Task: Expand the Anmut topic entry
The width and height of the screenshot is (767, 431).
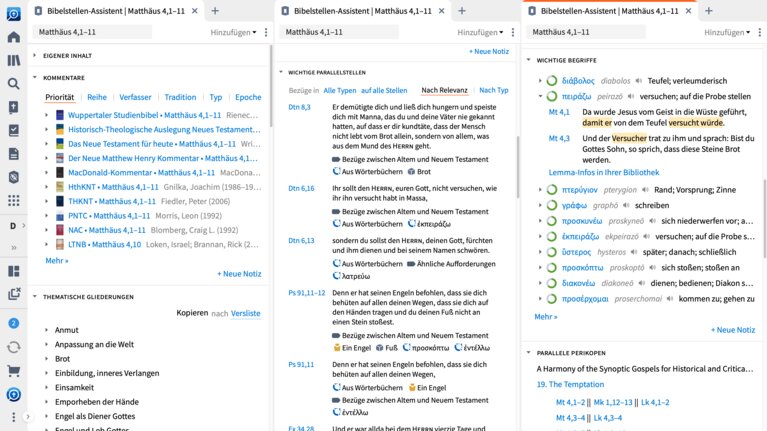Action: click(46, 330)
